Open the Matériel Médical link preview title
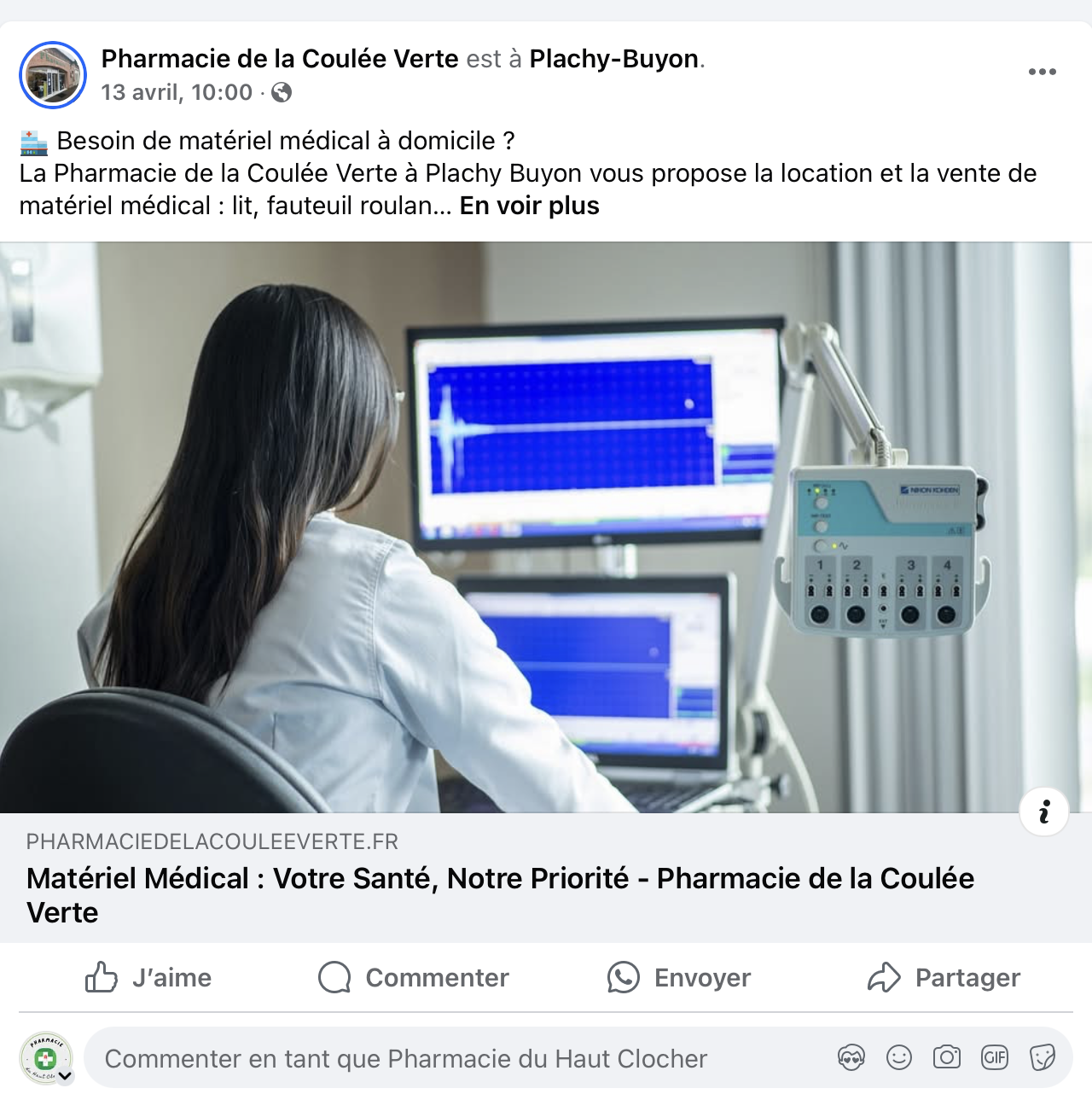The height and width of the screenshot is (1094, 1092). [x=500, y=895]
